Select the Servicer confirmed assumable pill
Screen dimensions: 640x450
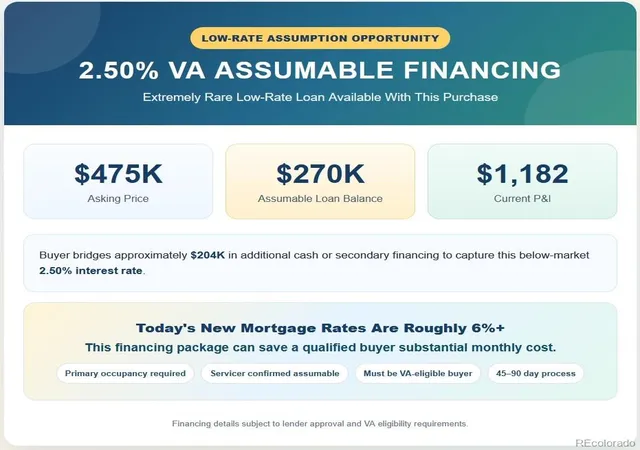point(275,374)
